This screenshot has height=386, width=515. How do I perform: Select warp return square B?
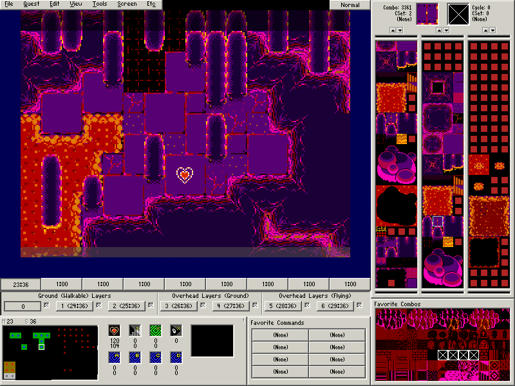pos(135,358)
